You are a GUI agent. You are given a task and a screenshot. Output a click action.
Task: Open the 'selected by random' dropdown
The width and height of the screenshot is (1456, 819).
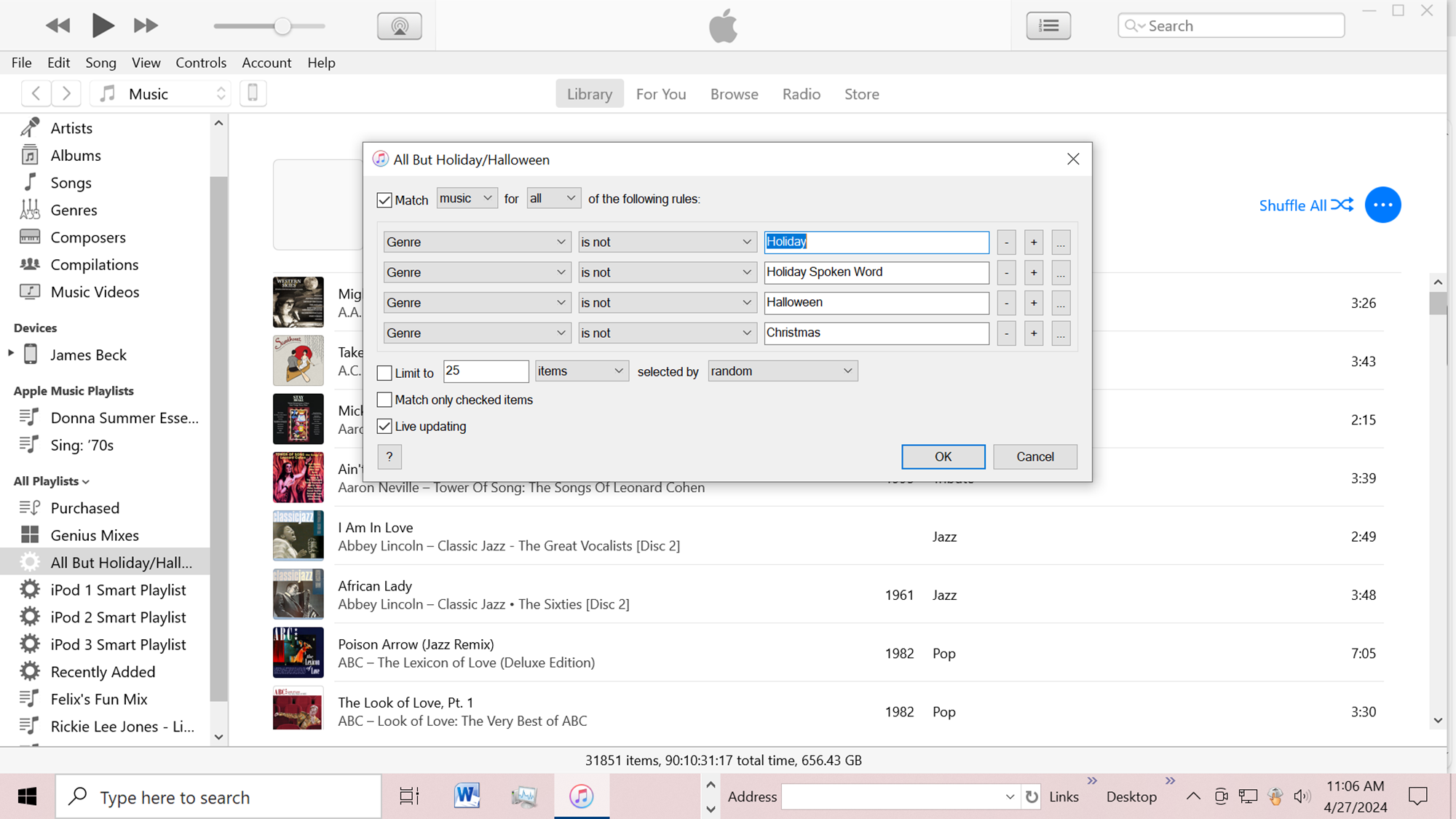coord(782,371)
